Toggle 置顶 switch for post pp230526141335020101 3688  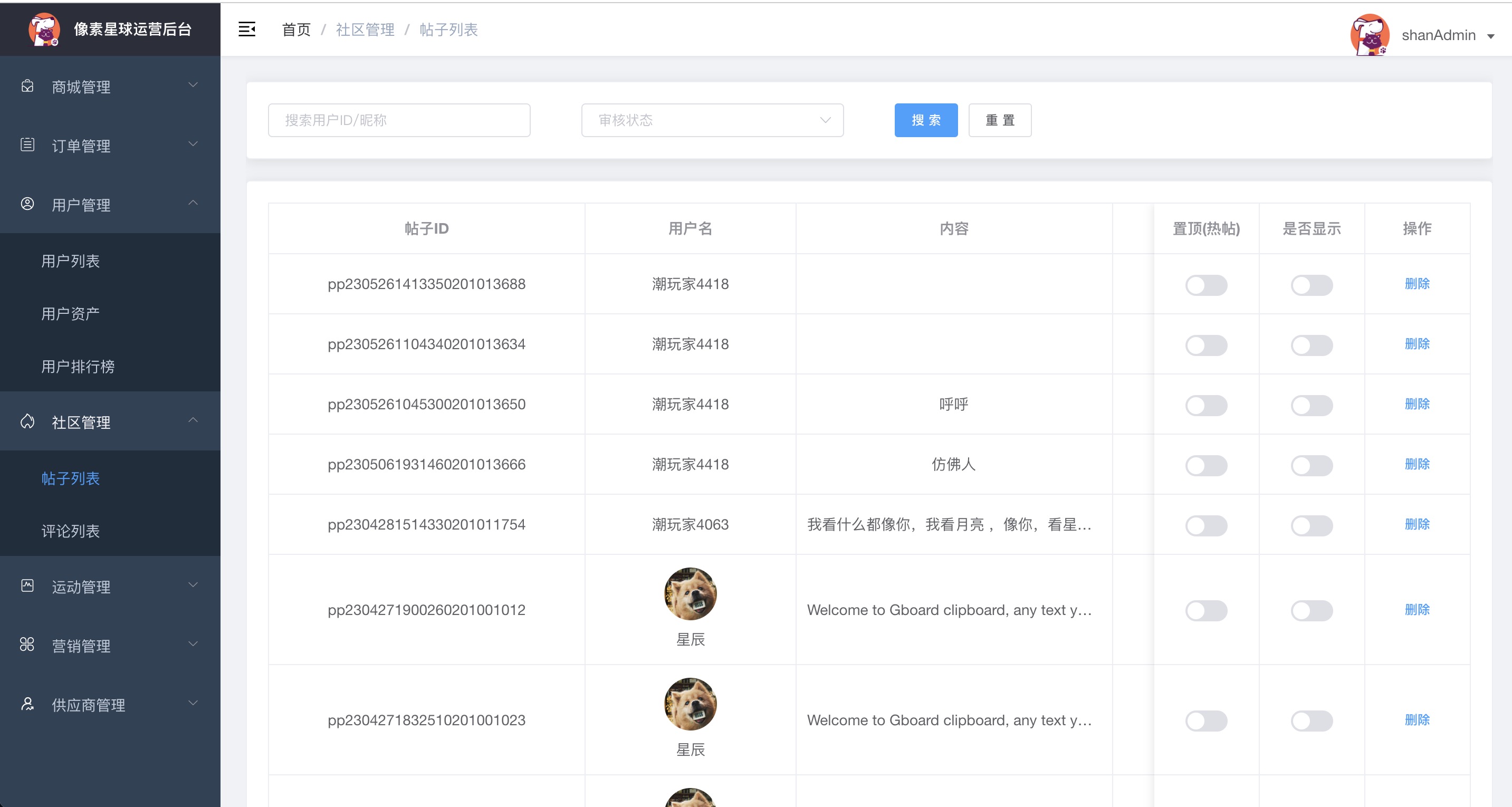tap(1206, 285)
